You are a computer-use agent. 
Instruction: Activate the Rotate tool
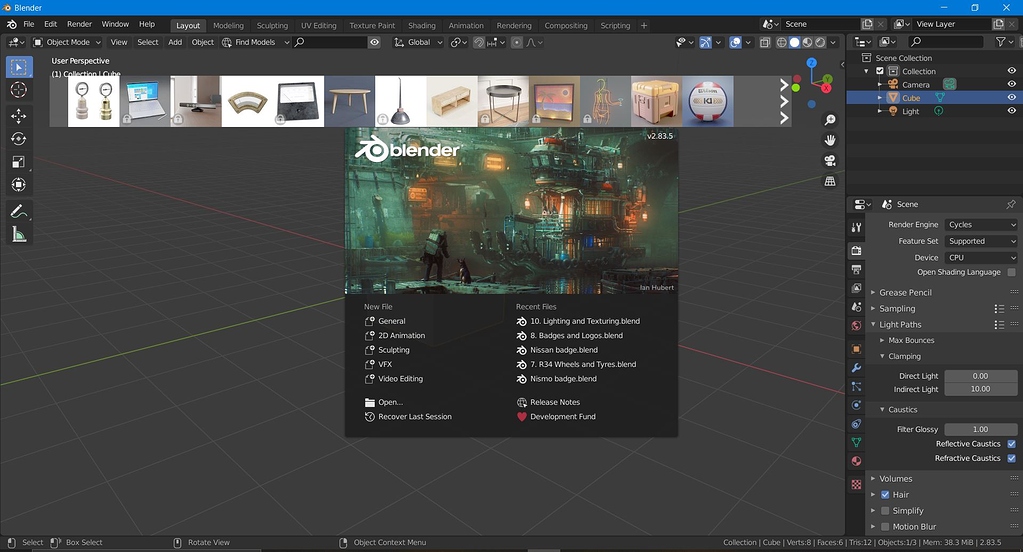click(x=18, y=139)
